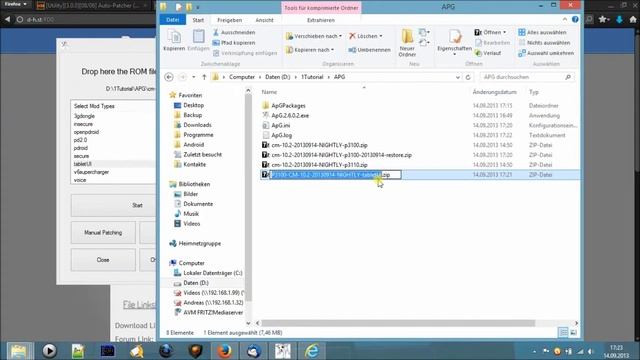This screenshot has height=360, width=640.
Task: Click the media player taskbar icon
Action: coord(49,351)
